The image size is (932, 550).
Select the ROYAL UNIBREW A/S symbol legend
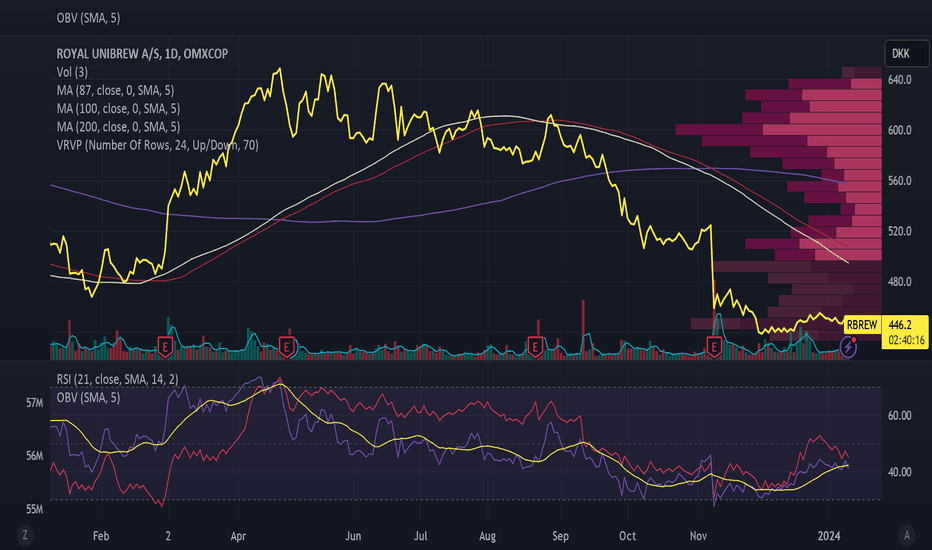(x=142, y=54)
